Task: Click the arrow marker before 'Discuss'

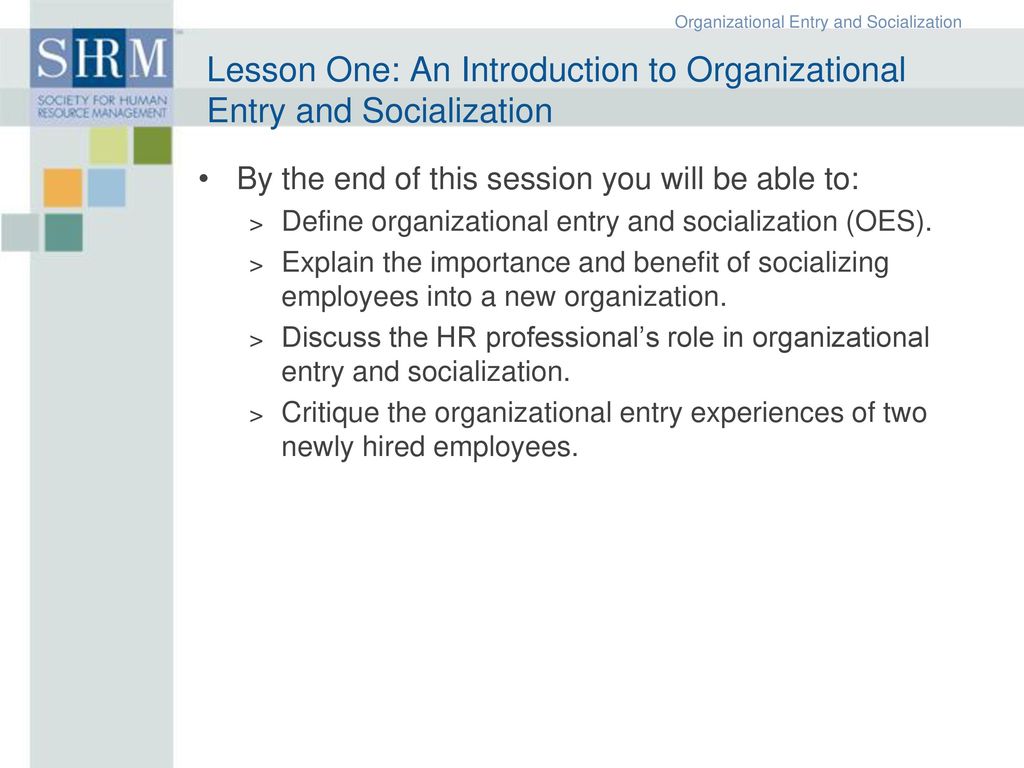Action: [x=256, y=341]
